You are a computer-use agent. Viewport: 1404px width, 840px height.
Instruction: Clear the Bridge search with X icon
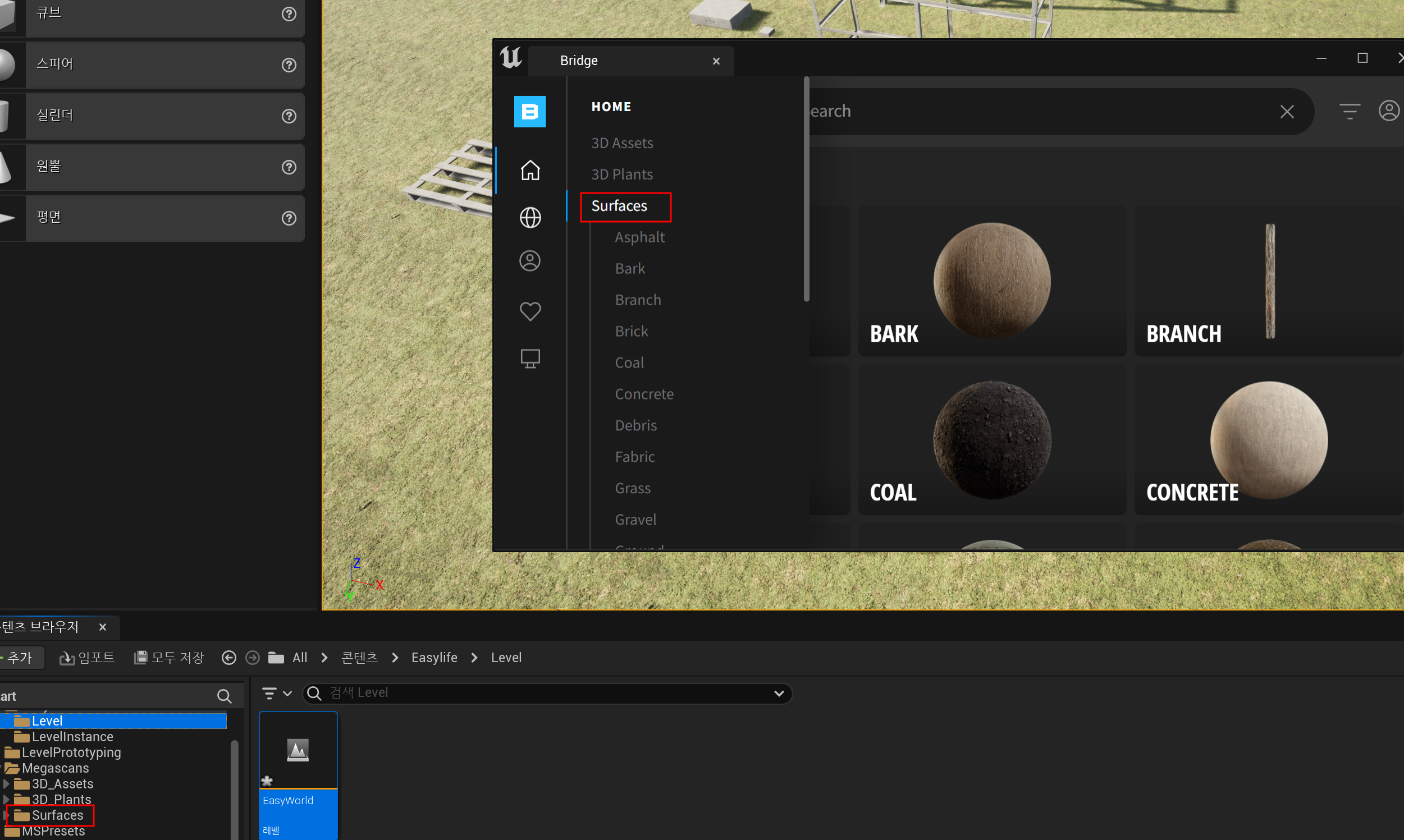coord(1287,112)
